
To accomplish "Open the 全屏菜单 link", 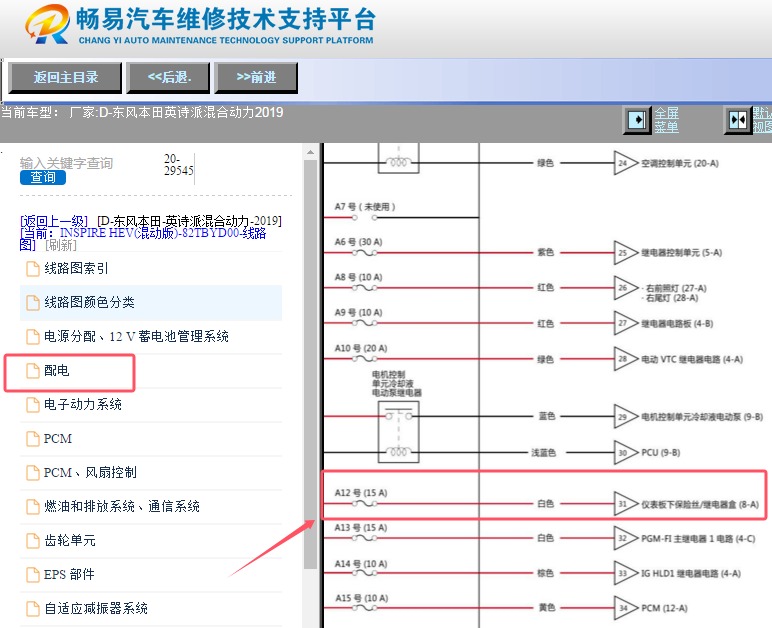I will 667,120.
